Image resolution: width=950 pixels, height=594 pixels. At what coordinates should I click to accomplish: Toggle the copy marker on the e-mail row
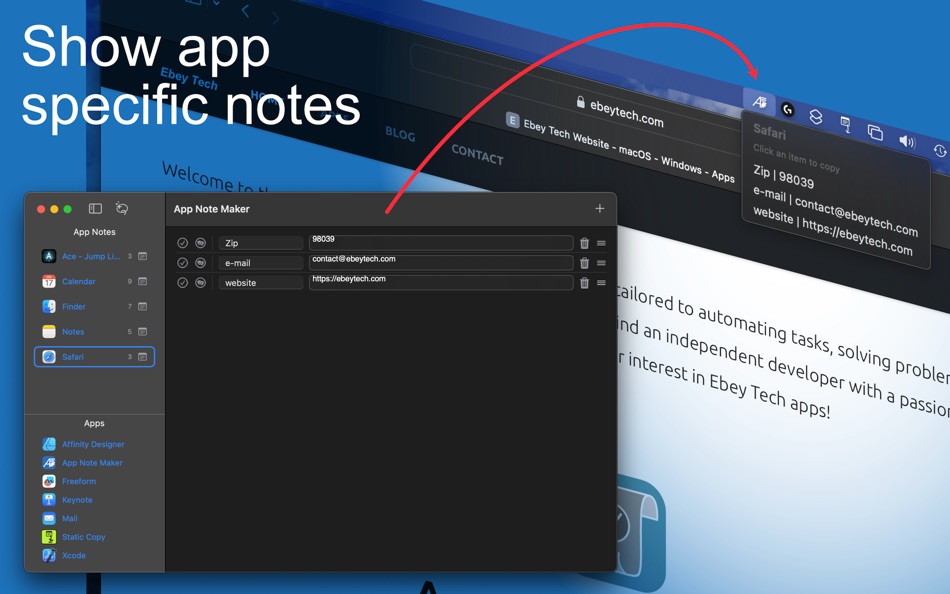click(200, 261)
